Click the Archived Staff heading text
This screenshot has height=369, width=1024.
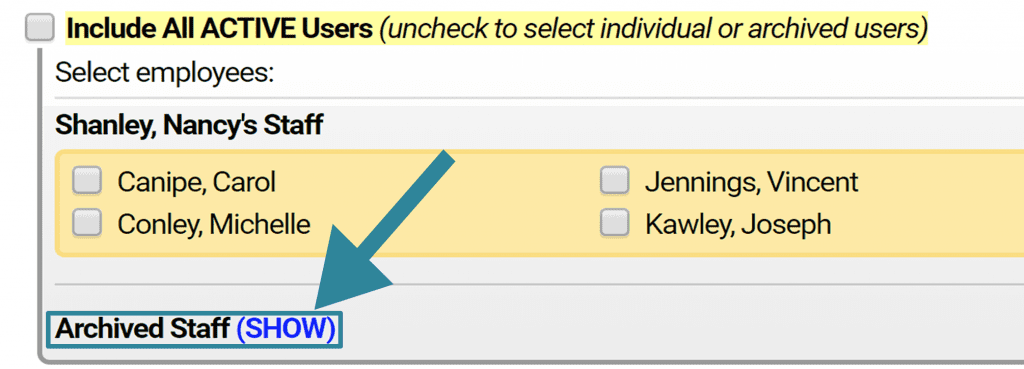(x=142, y=329)
